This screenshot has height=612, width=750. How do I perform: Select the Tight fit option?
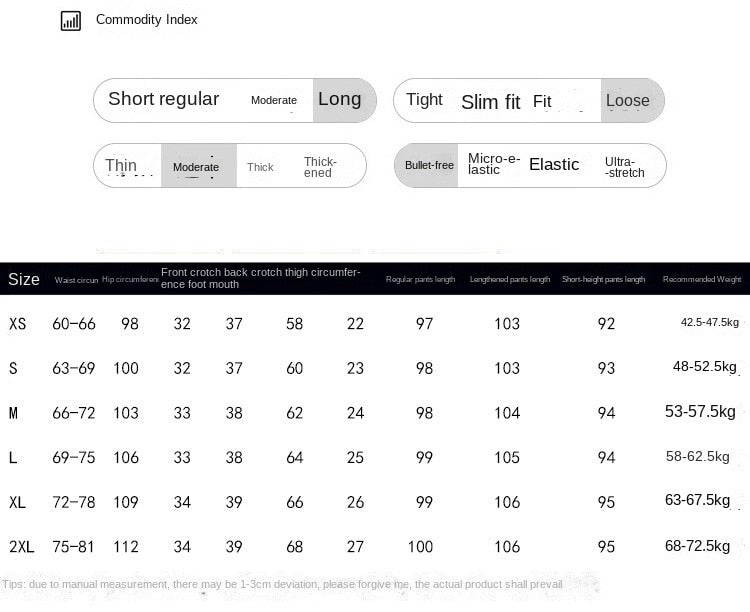click(424, 100)
